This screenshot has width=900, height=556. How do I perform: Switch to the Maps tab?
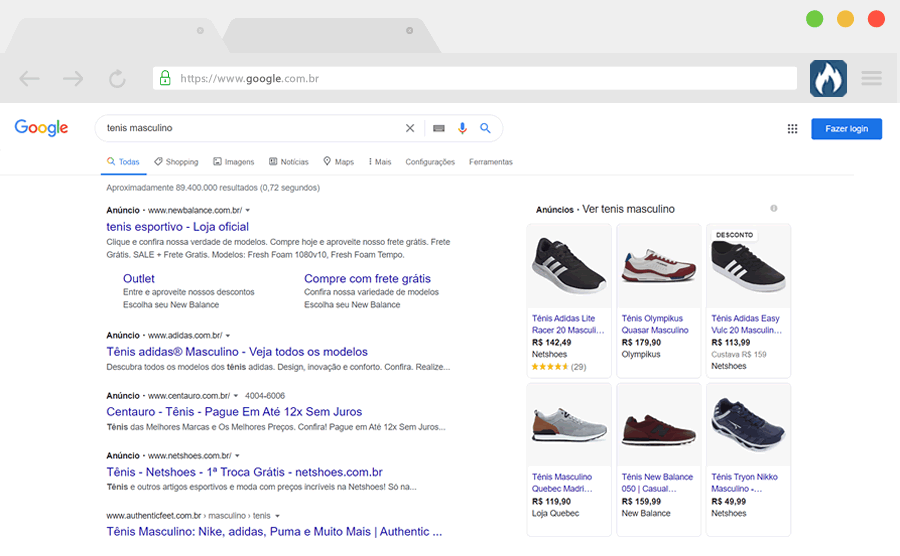click(x=338, y=162)
